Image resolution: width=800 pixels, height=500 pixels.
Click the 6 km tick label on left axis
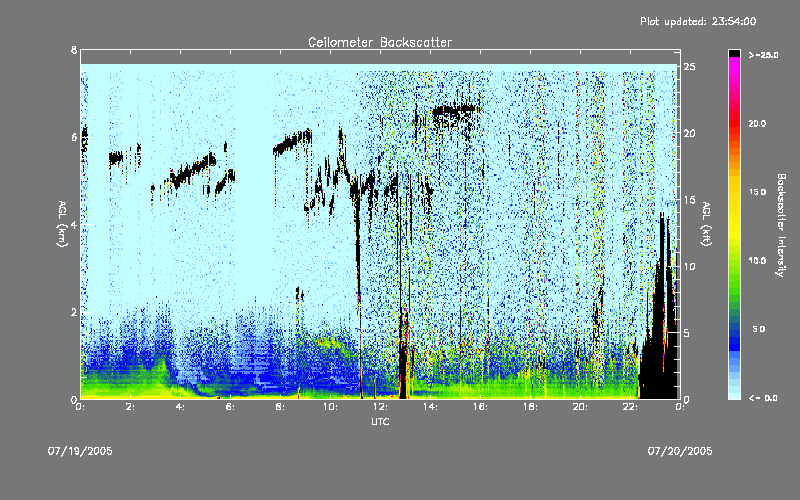point(74,137)
